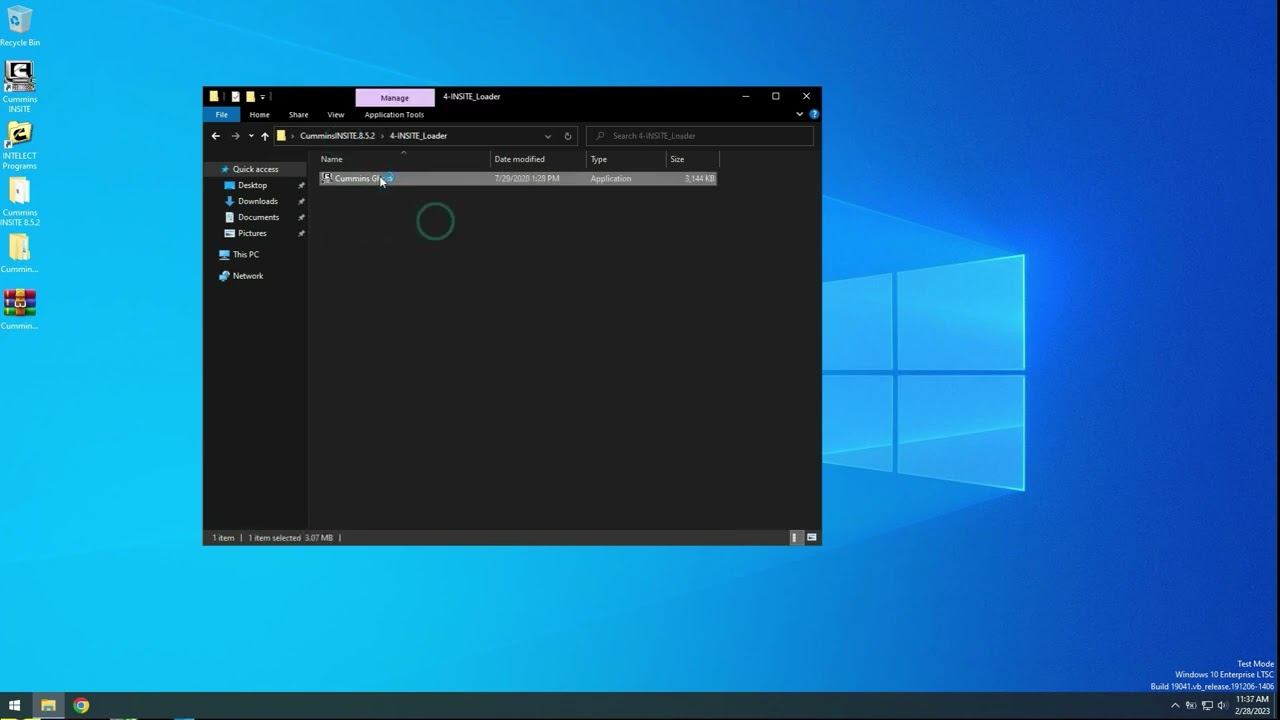The height and width of the screenshot is (720, 1280).
Task: Open Pictures in the navigation pane
Action: point(252,233)
